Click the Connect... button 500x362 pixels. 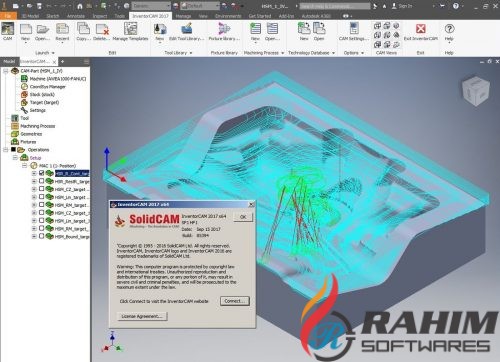tap(235, 301)
